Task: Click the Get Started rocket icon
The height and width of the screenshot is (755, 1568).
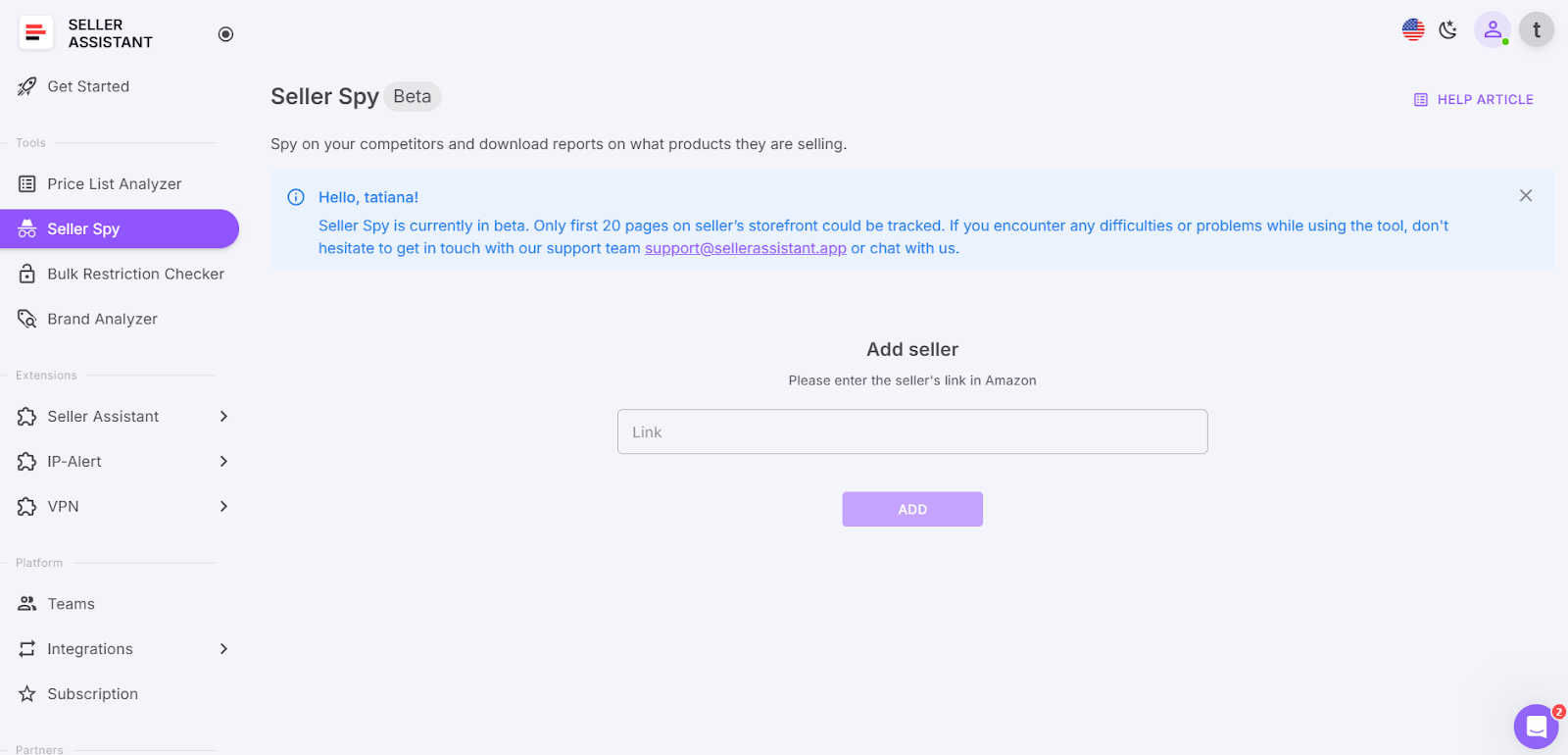Action: (x=27, y=86)
